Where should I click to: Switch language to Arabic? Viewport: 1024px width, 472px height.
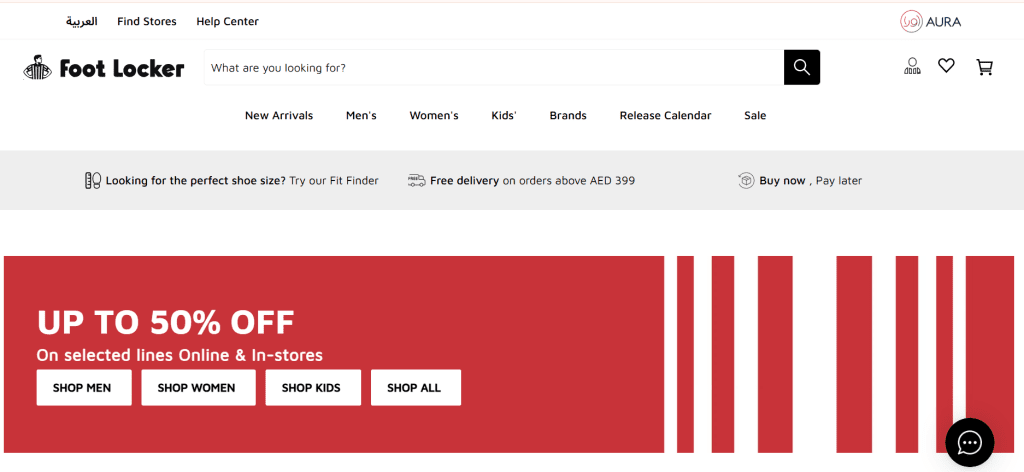pyautogui.click(x=81, y=21)
